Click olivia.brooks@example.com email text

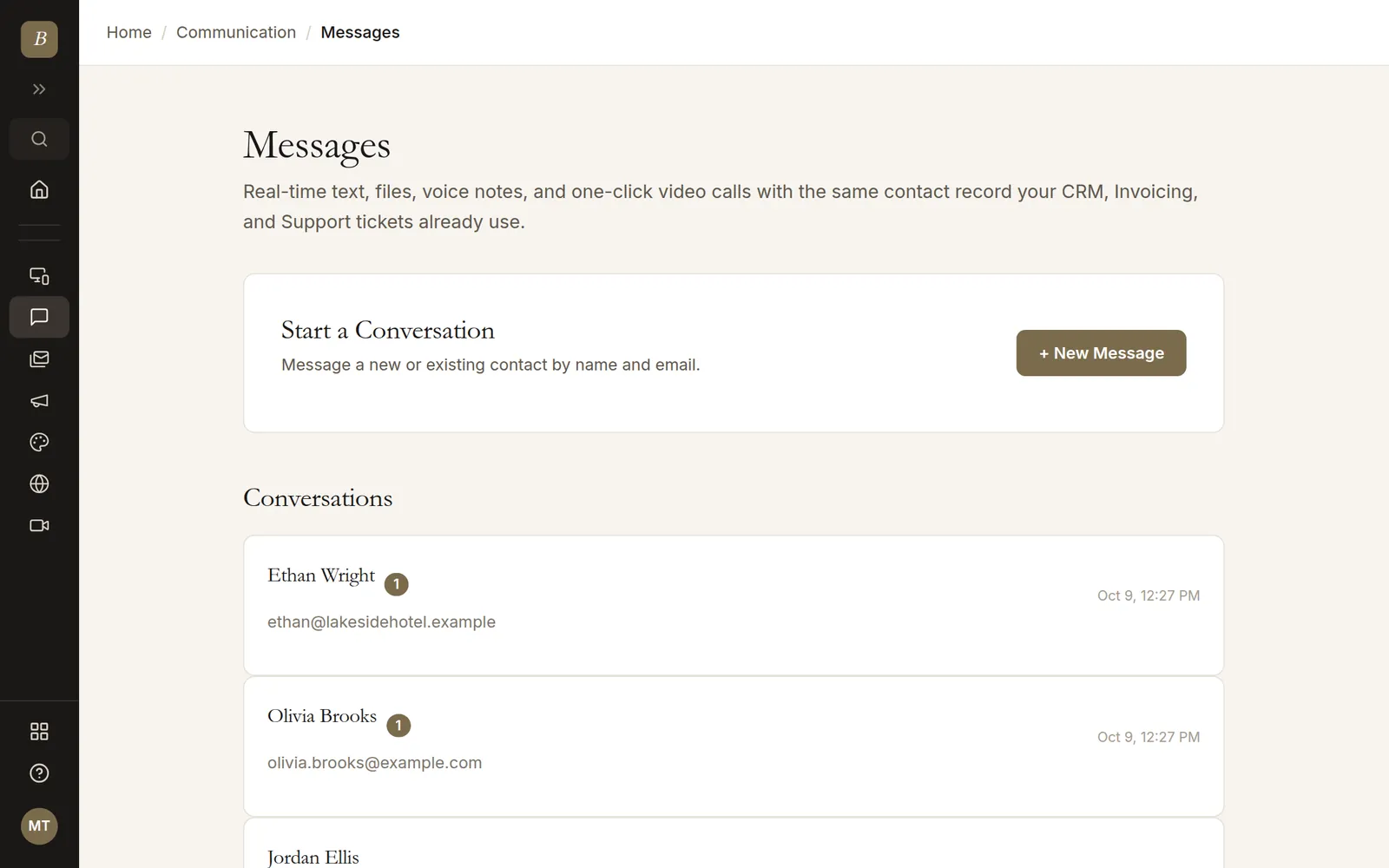[x=374, y=763]
